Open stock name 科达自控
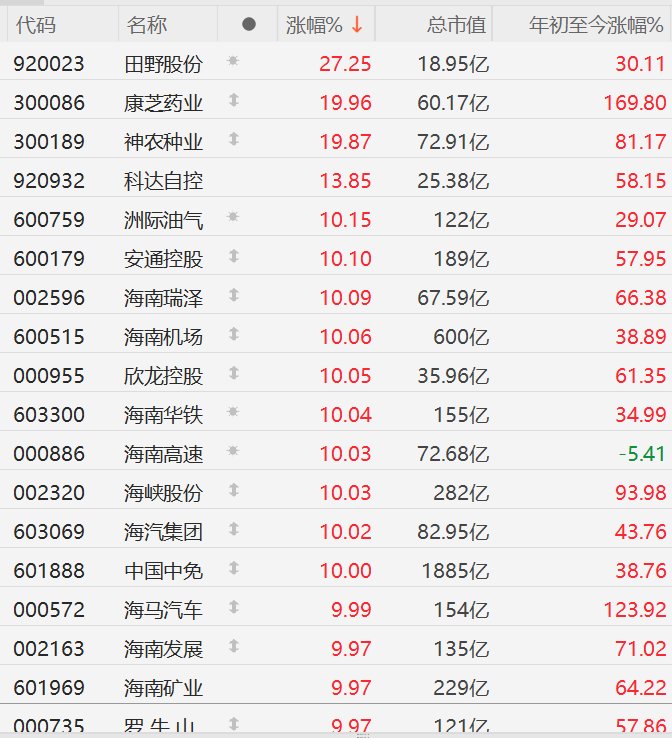The image size is (672, 738). click(x=163, y=181)
